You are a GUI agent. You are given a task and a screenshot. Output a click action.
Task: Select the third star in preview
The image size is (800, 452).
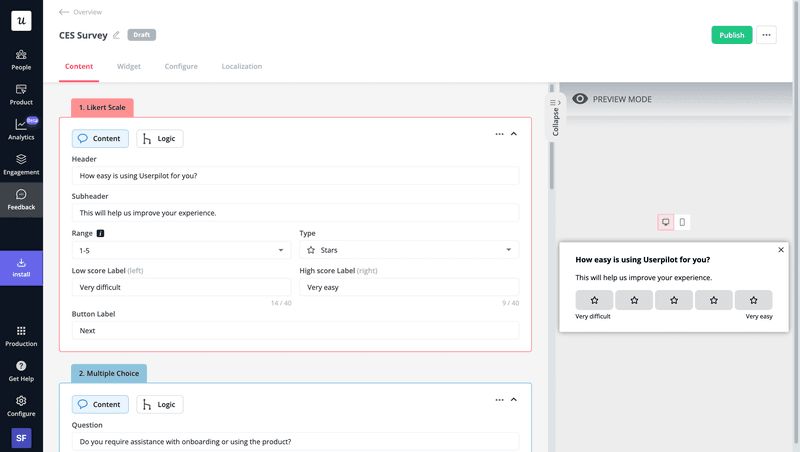[x=674, y=300]
